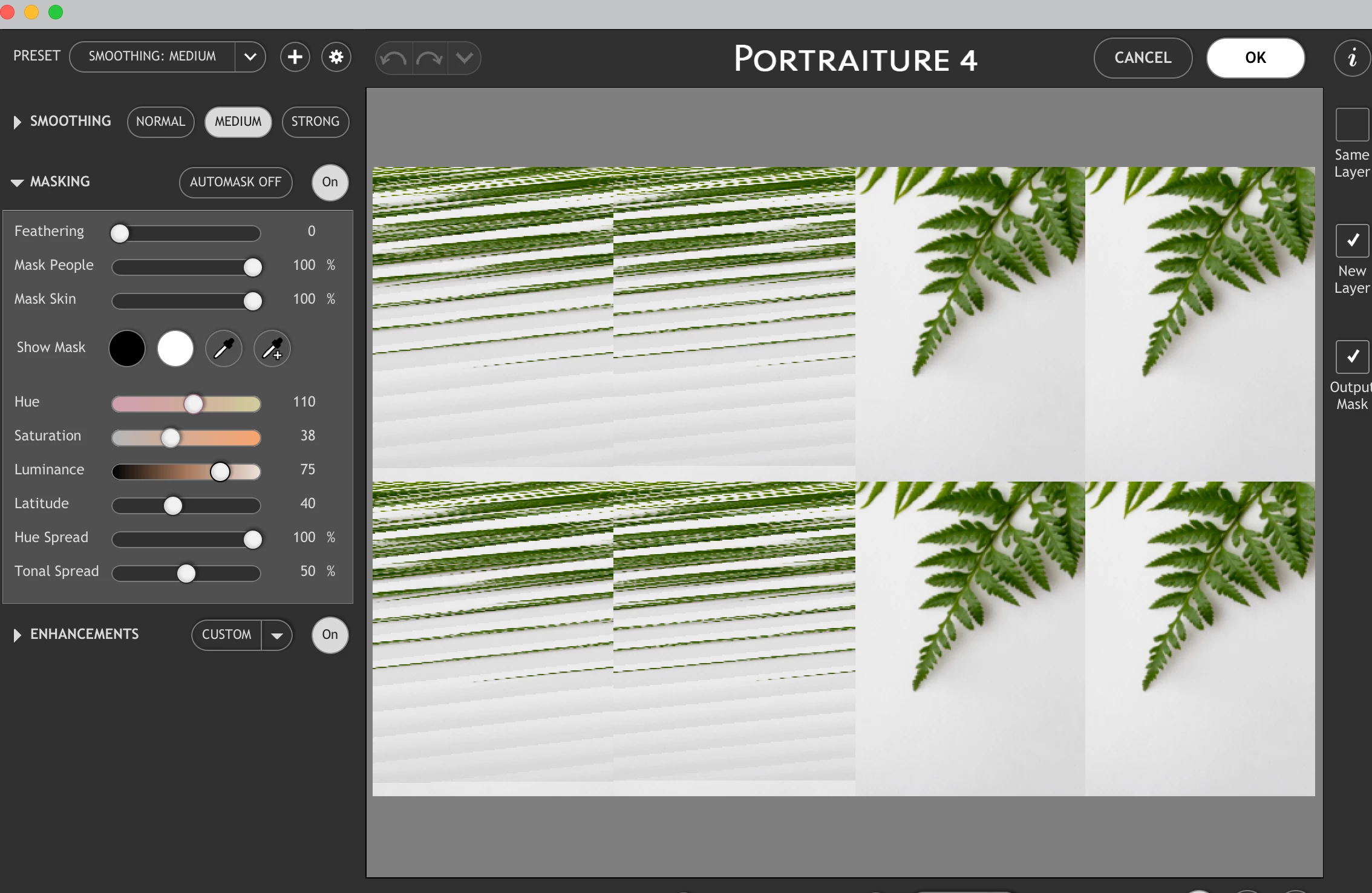This screenshot has height=893, width=1372.
Task: Open the undo history chevron
Action: [x=464, y=58]
